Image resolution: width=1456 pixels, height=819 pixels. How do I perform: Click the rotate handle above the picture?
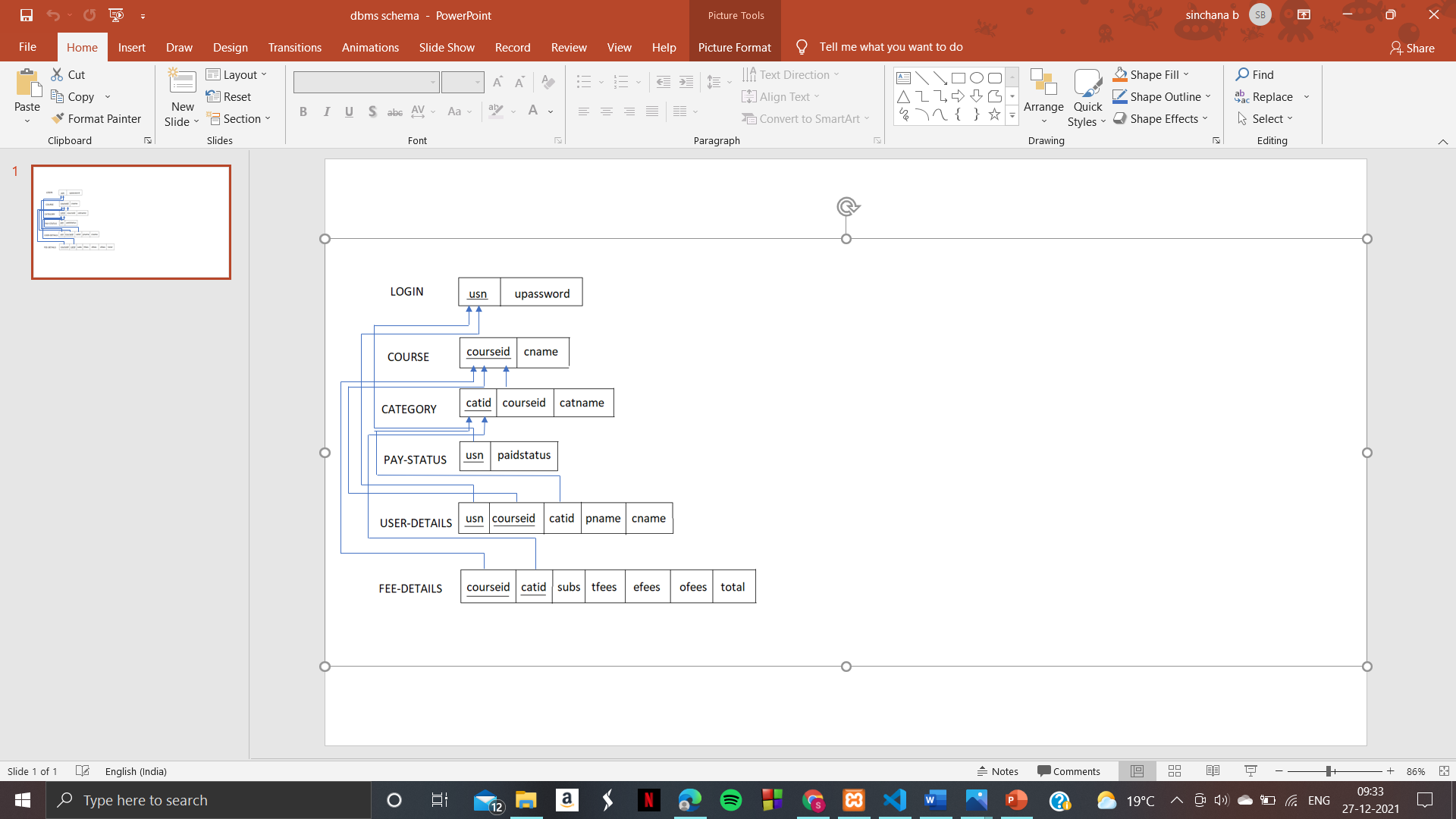click(x=847, y=206)
